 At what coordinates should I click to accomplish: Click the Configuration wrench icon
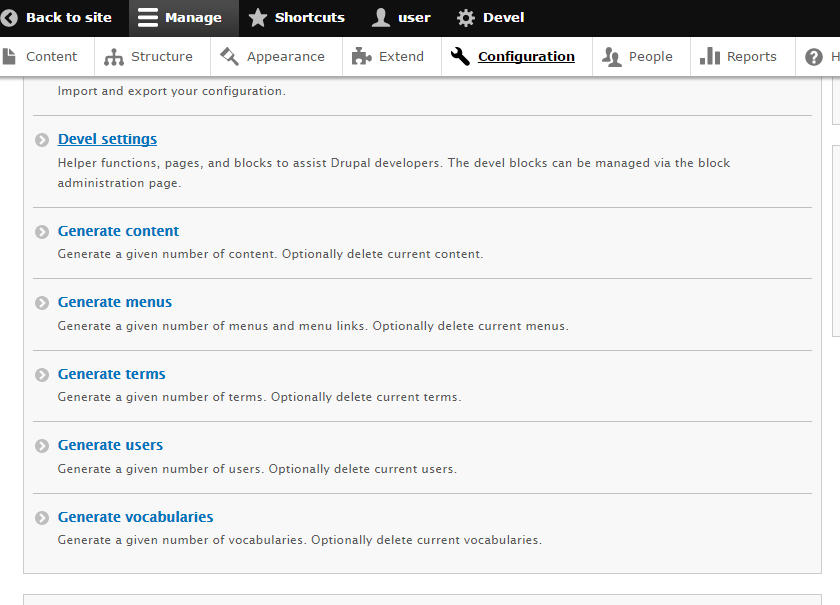click(x=460, y=56)
